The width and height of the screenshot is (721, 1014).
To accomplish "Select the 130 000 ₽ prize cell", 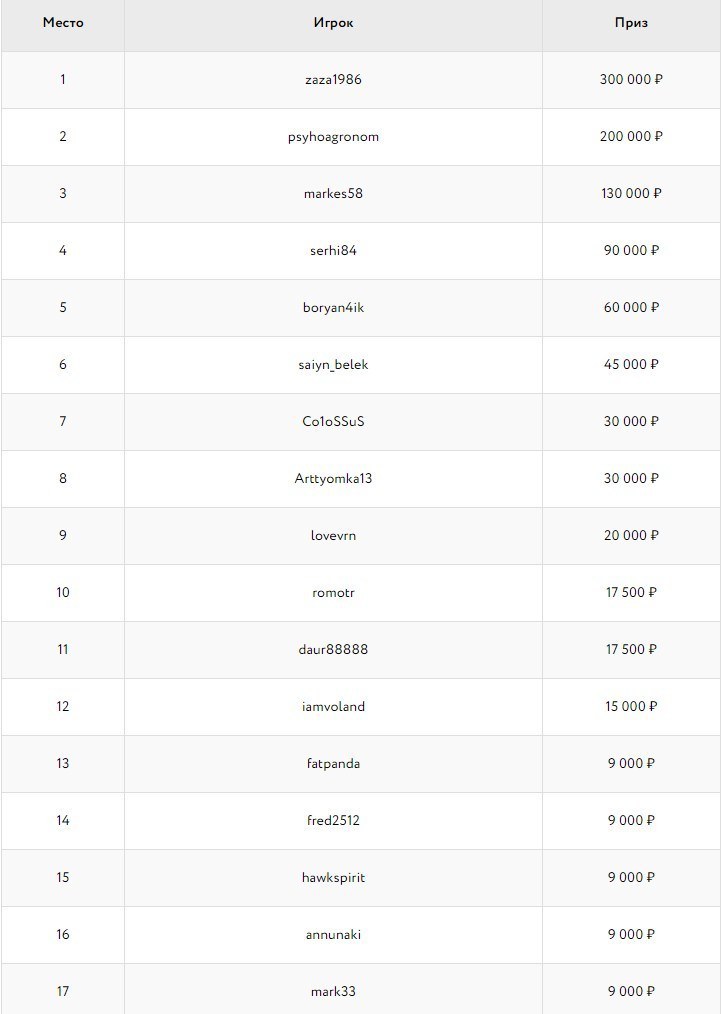I will [631, 193].
